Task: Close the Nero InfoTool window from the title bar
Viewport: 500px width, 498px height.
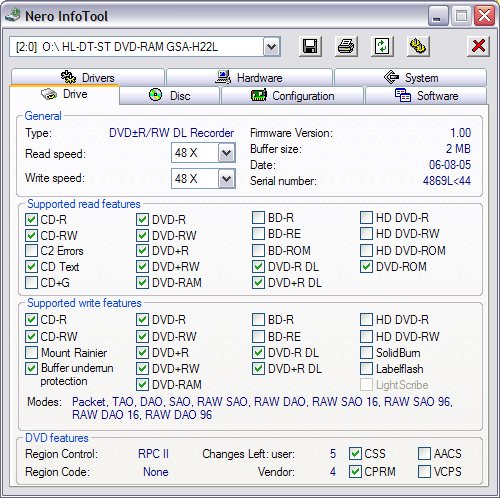Action: click(x=484, y=16)
